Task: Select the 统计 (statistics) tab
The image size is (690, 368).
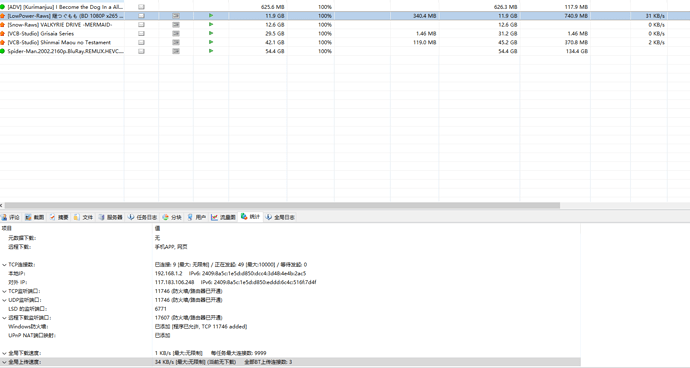Action: pos(250,217)
